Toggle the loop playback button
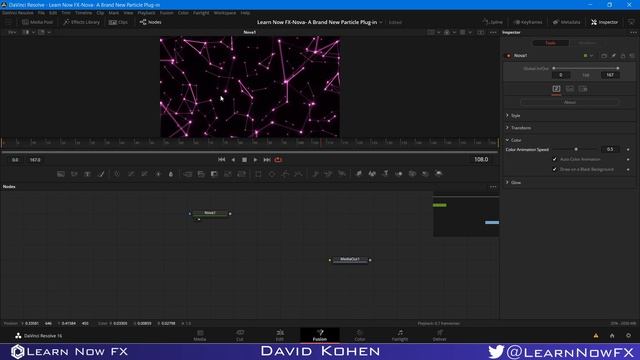Viewport: 640px width, 360px height. [x=278, y=160]
